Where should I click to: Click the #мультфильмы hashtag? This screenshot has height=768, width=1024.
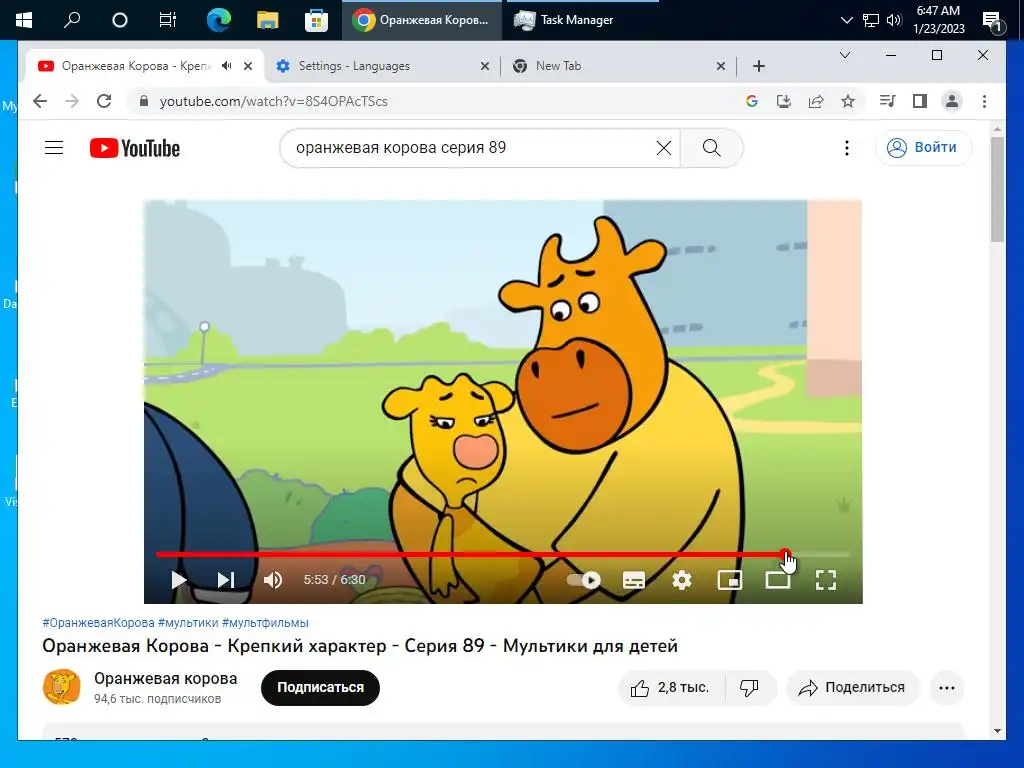[265, 623]
